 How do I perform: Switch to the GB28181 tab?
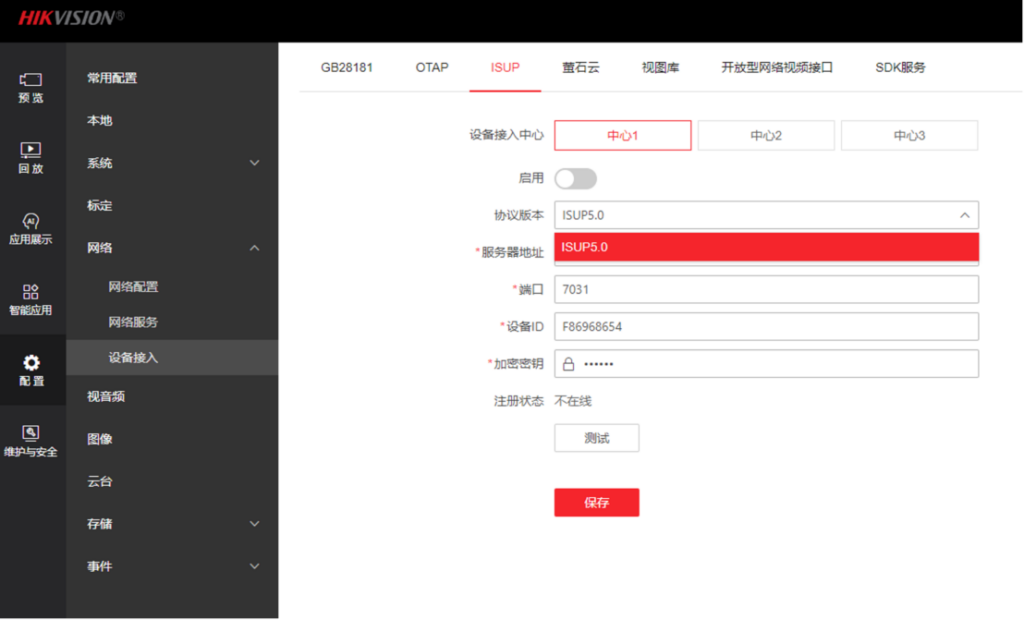point(346,67)
